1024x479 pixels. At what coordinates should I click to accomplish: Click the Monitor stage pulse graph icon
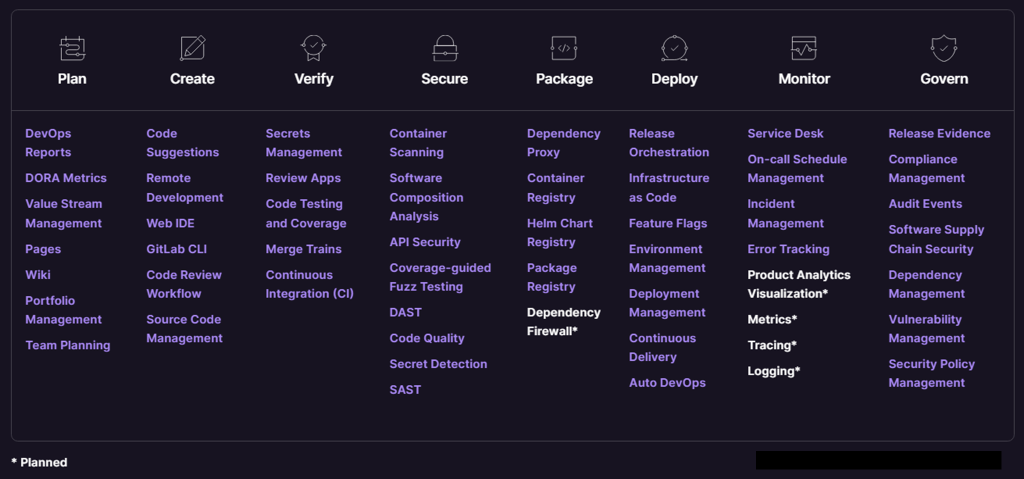804,48
